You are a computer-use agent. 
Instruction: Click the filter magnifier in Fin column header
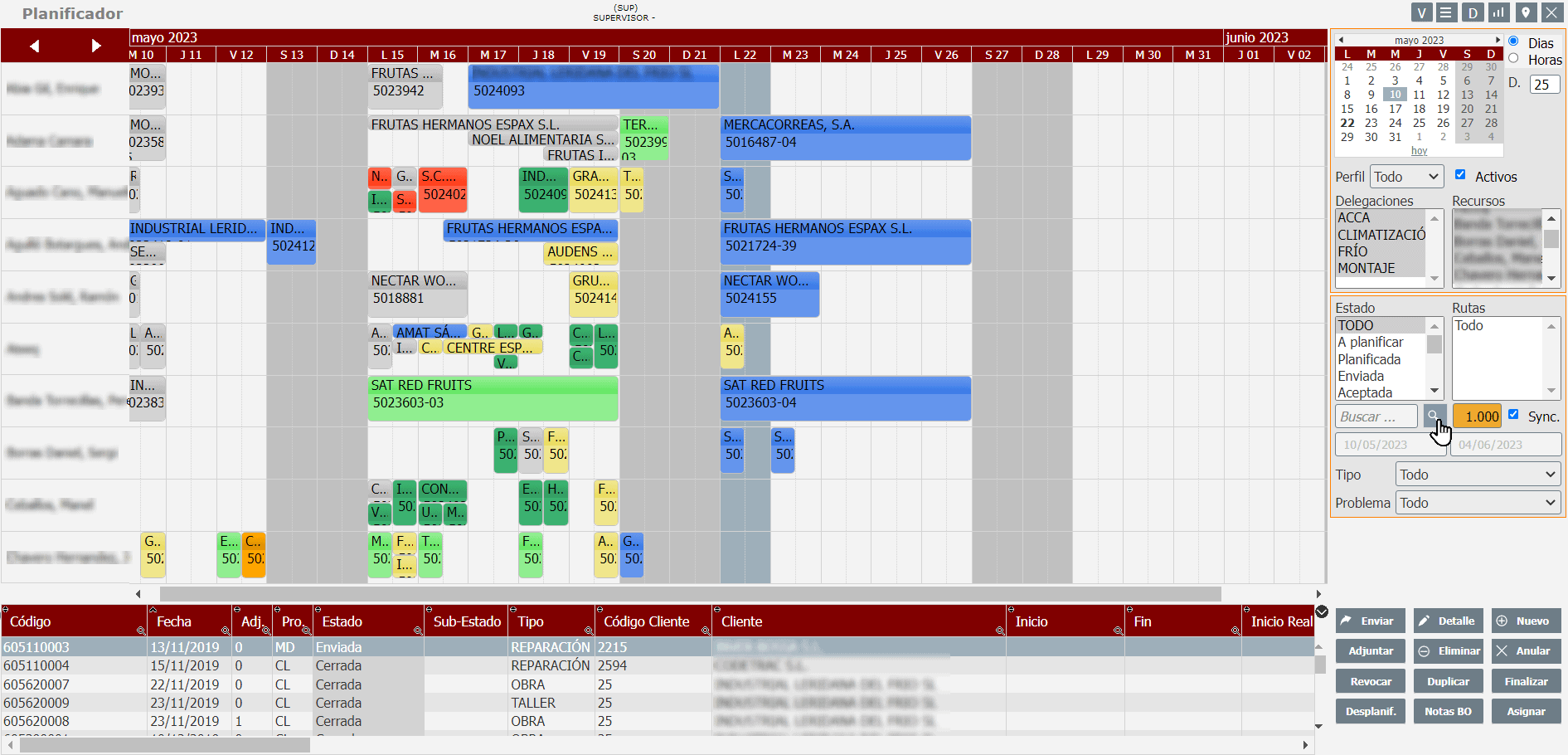coord(1235,631)
